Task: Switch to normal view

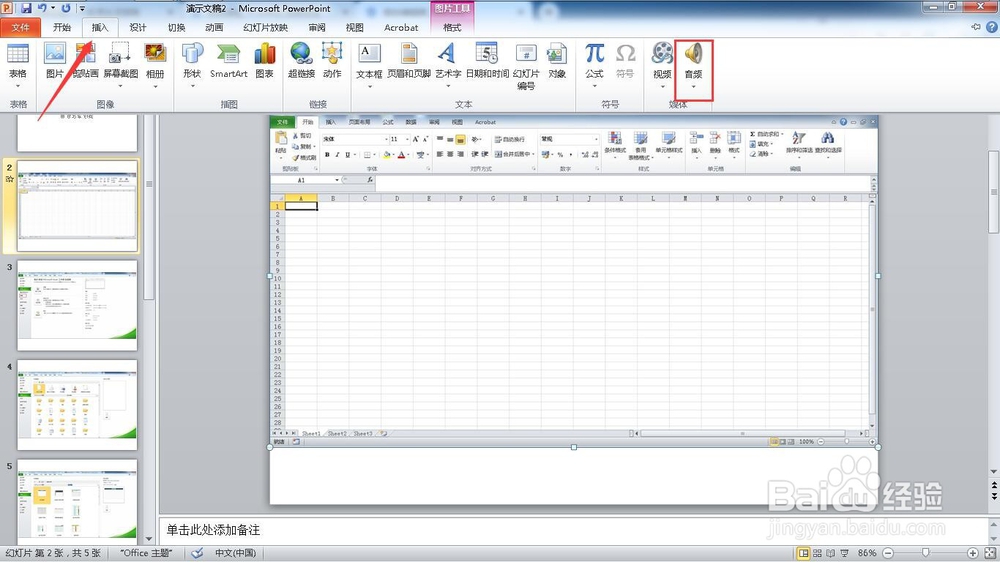Action: tap(804, 553)
